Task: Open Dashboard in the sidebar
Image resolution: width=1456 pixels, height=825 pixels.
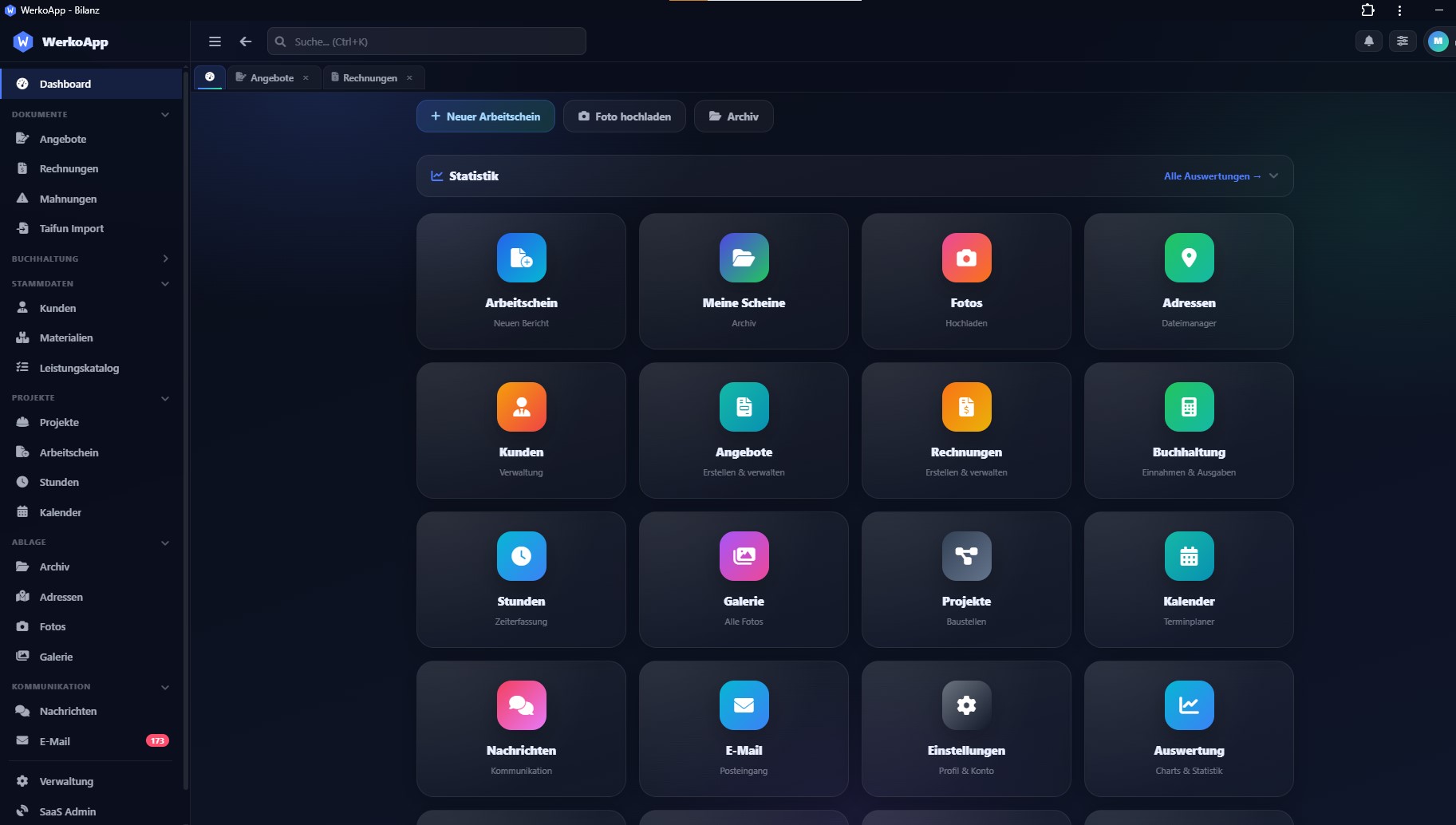Action: 92,84
